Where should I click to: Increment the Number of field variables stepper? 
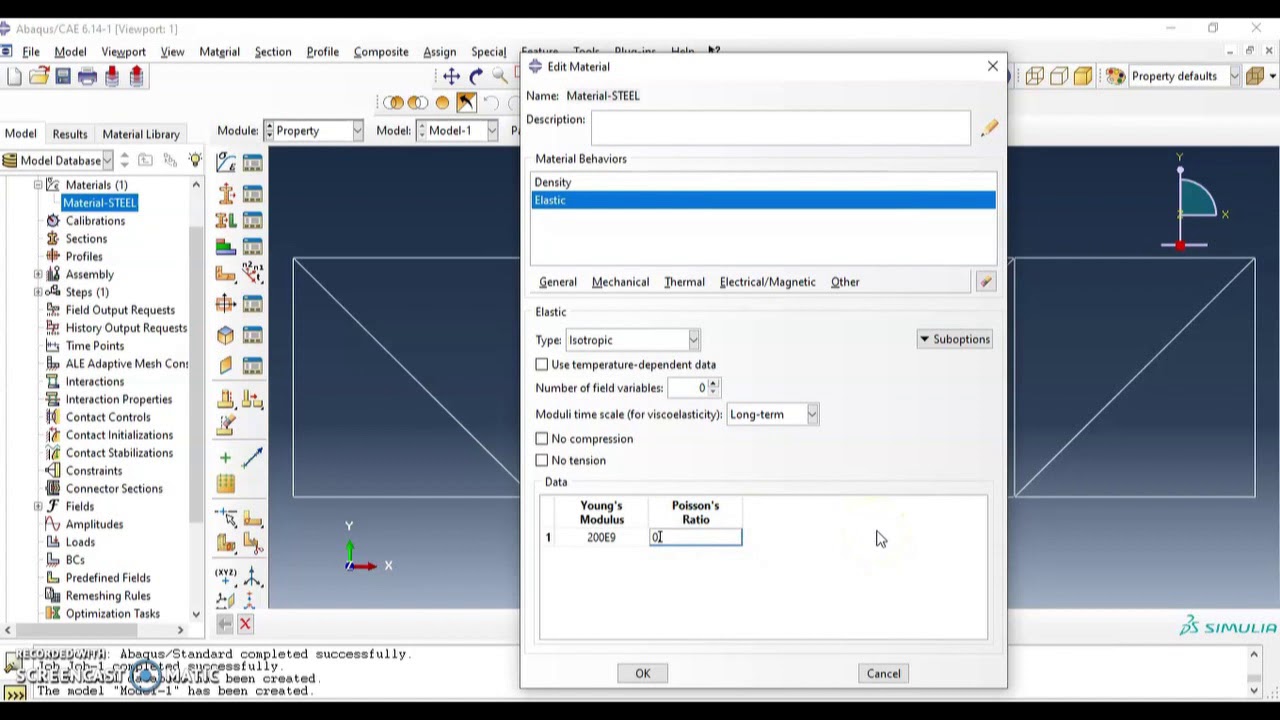[713, 383]
